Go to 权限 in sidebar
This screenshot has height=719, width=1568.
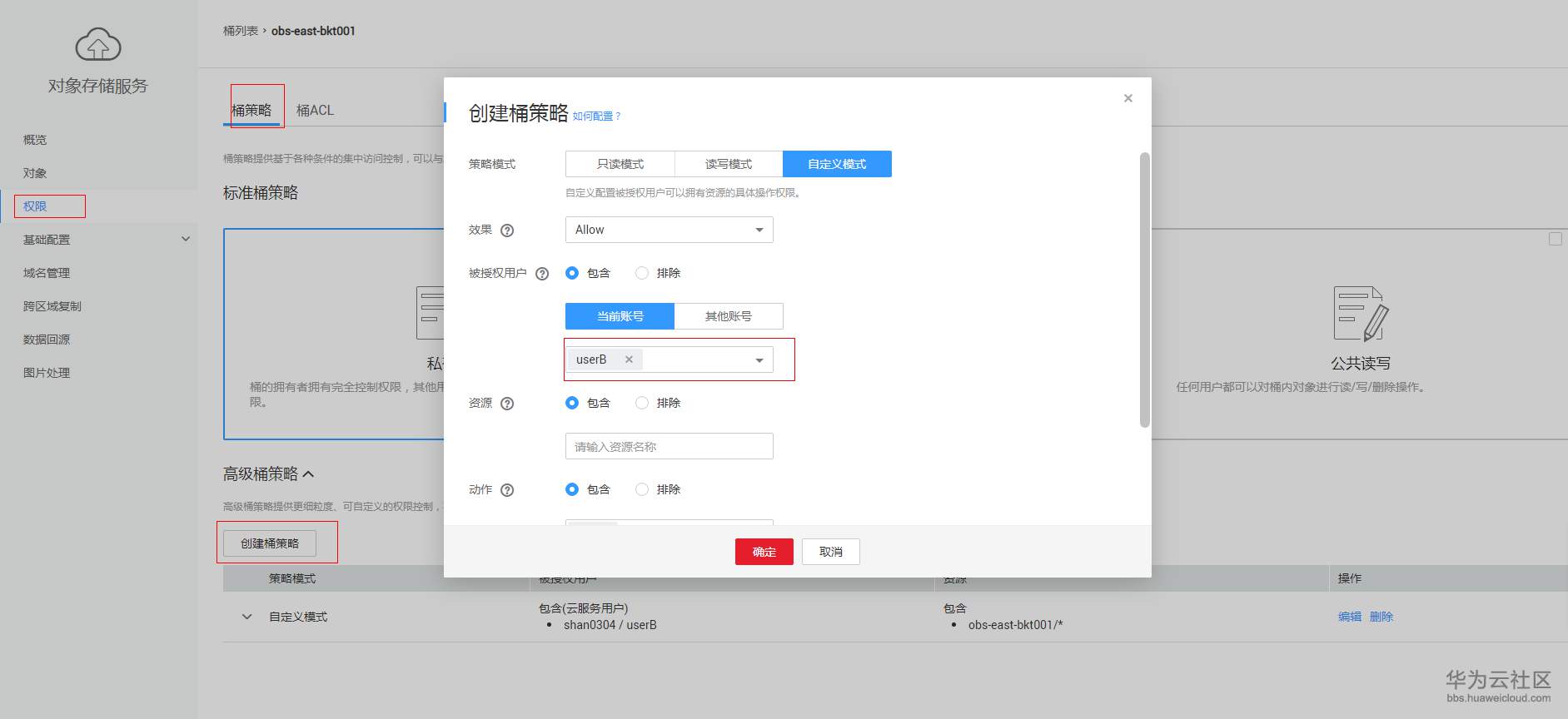(35, 206)
